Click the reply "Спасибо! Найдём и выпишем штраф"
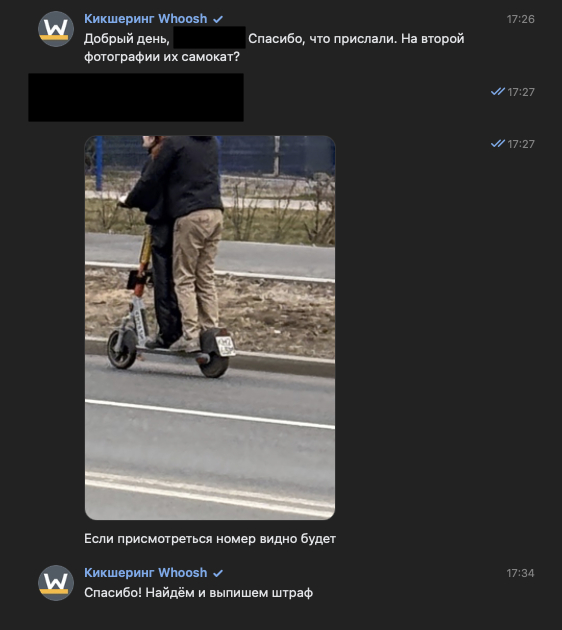This screenshot has width=562, height=630. [x=198, y=593]
